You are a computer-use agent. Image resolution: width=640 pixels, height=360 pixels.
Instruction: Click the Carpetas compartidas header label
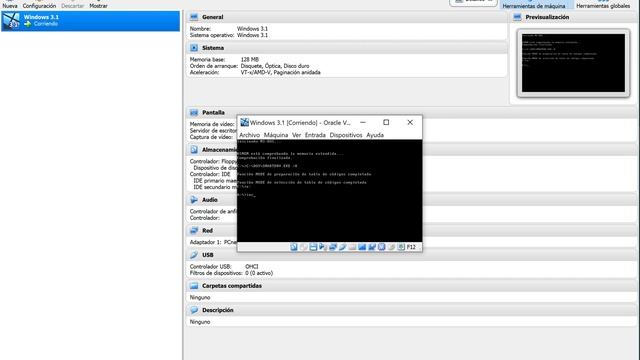[232, 286]
